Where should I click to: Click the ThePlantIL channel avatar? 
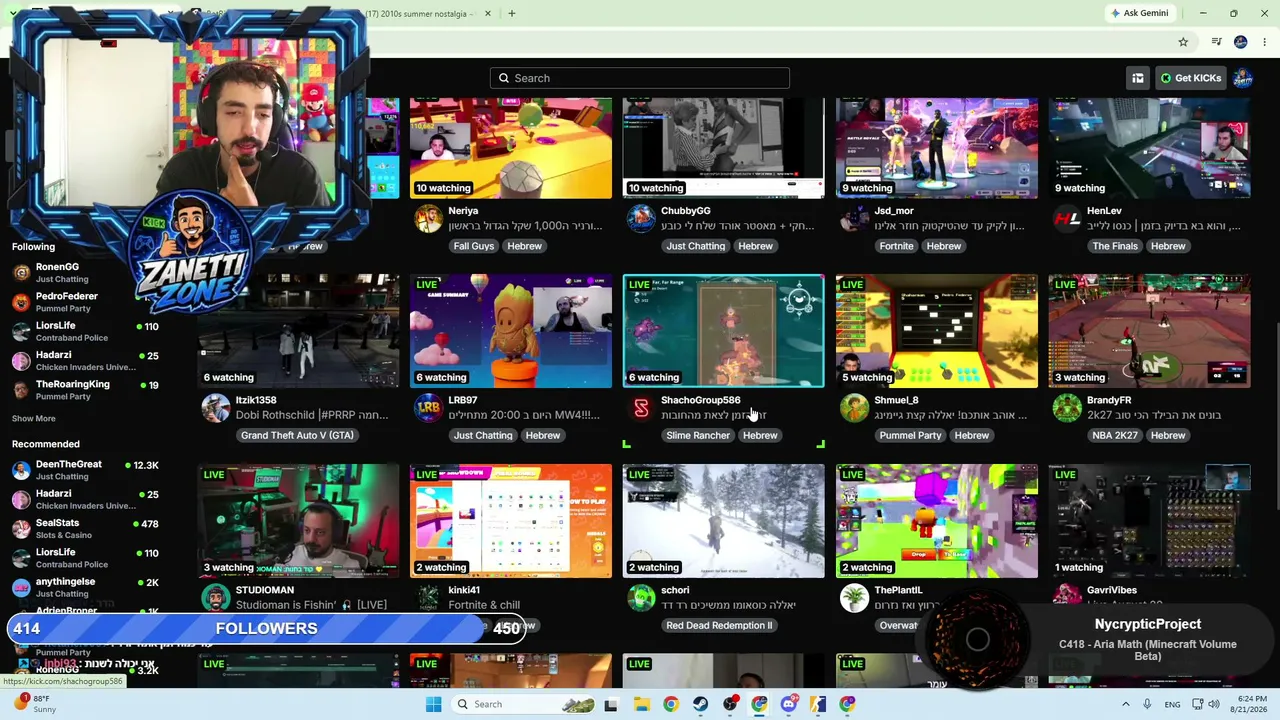coord(854,598)
